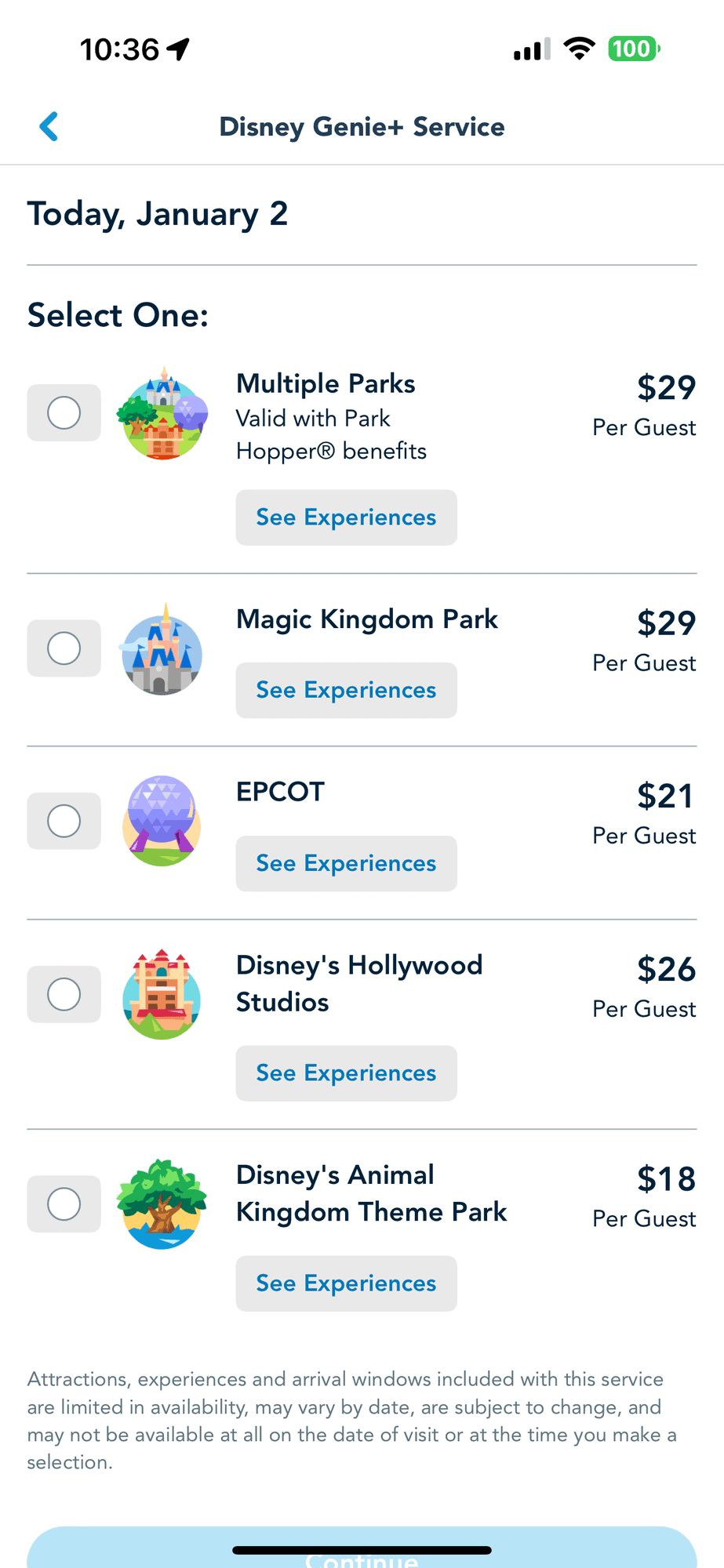This screenshot has width=724, height=1568.
Task: View Magic Kingdom Park experiences
Action: pos(346,690)
